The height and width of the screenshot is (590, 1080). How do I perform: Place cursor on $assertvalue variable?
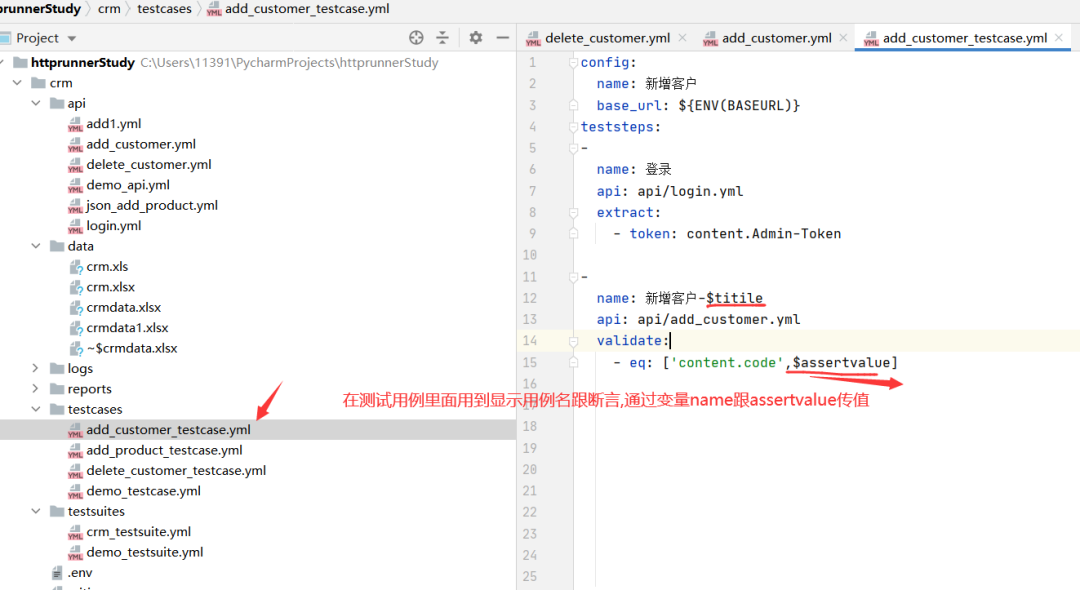(x=841, y=363)
